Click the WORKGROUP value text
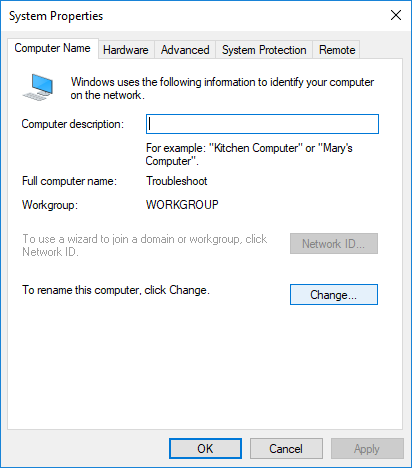 point(182,204)
